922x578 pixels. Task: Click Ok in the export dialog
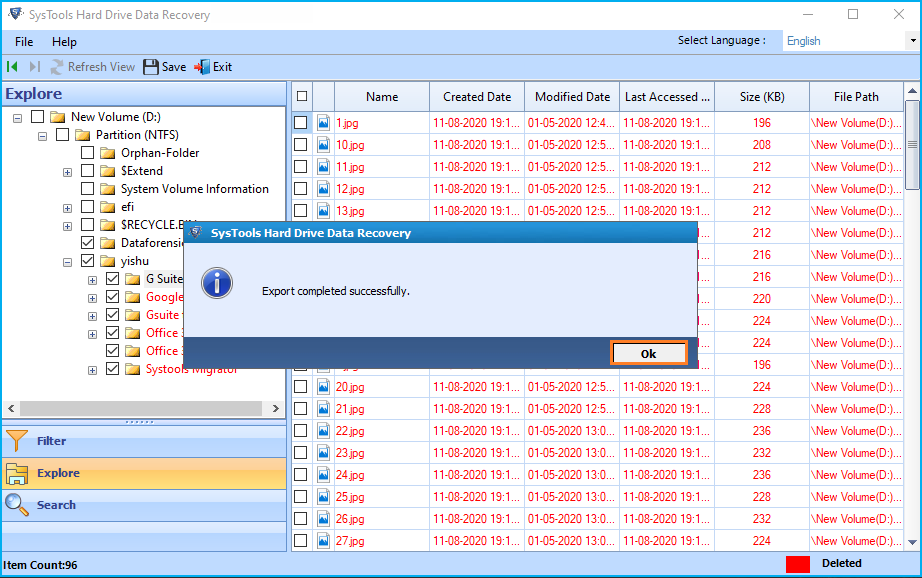coord(649,353)
